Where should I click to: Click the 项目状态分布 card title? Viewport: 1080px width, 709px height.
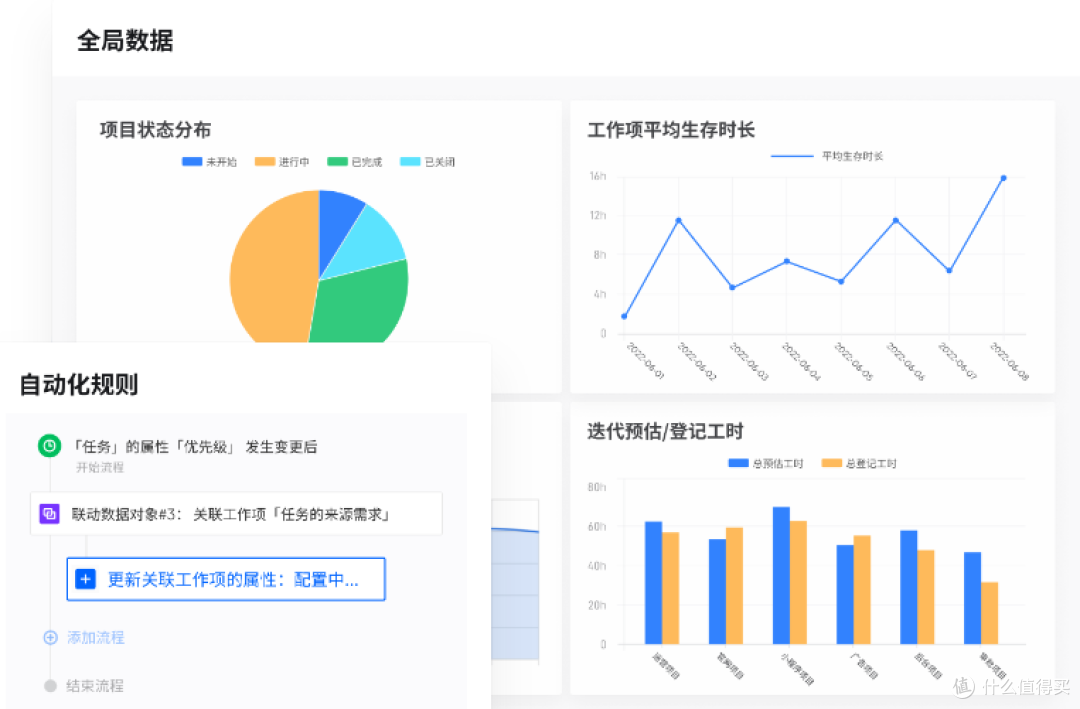point(155,130)
